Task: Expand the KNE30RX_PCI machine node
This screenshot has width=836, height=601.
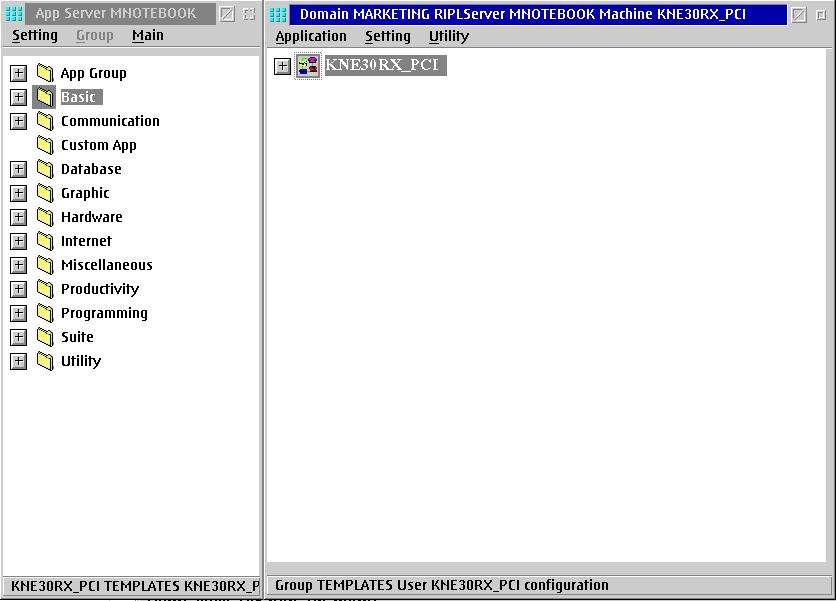Action: tap(283, 66)
